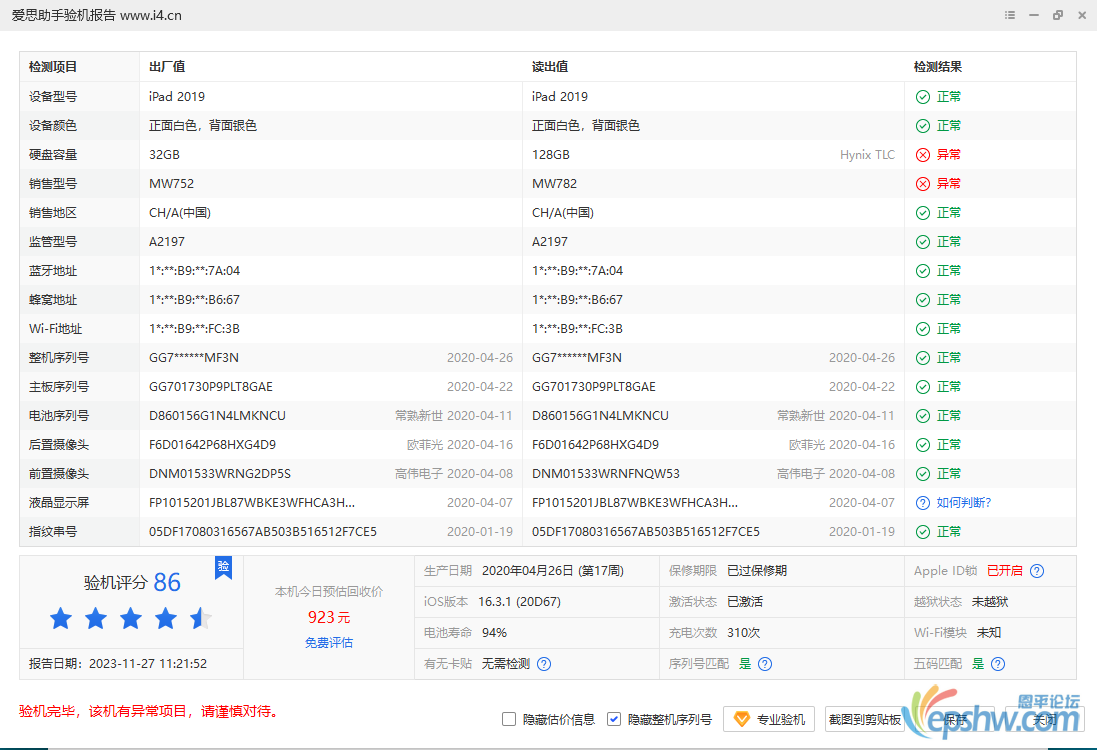1097x750 pixels.
Task: Click the 电池寿命 value 94%
Action: (x=494, y=632)
